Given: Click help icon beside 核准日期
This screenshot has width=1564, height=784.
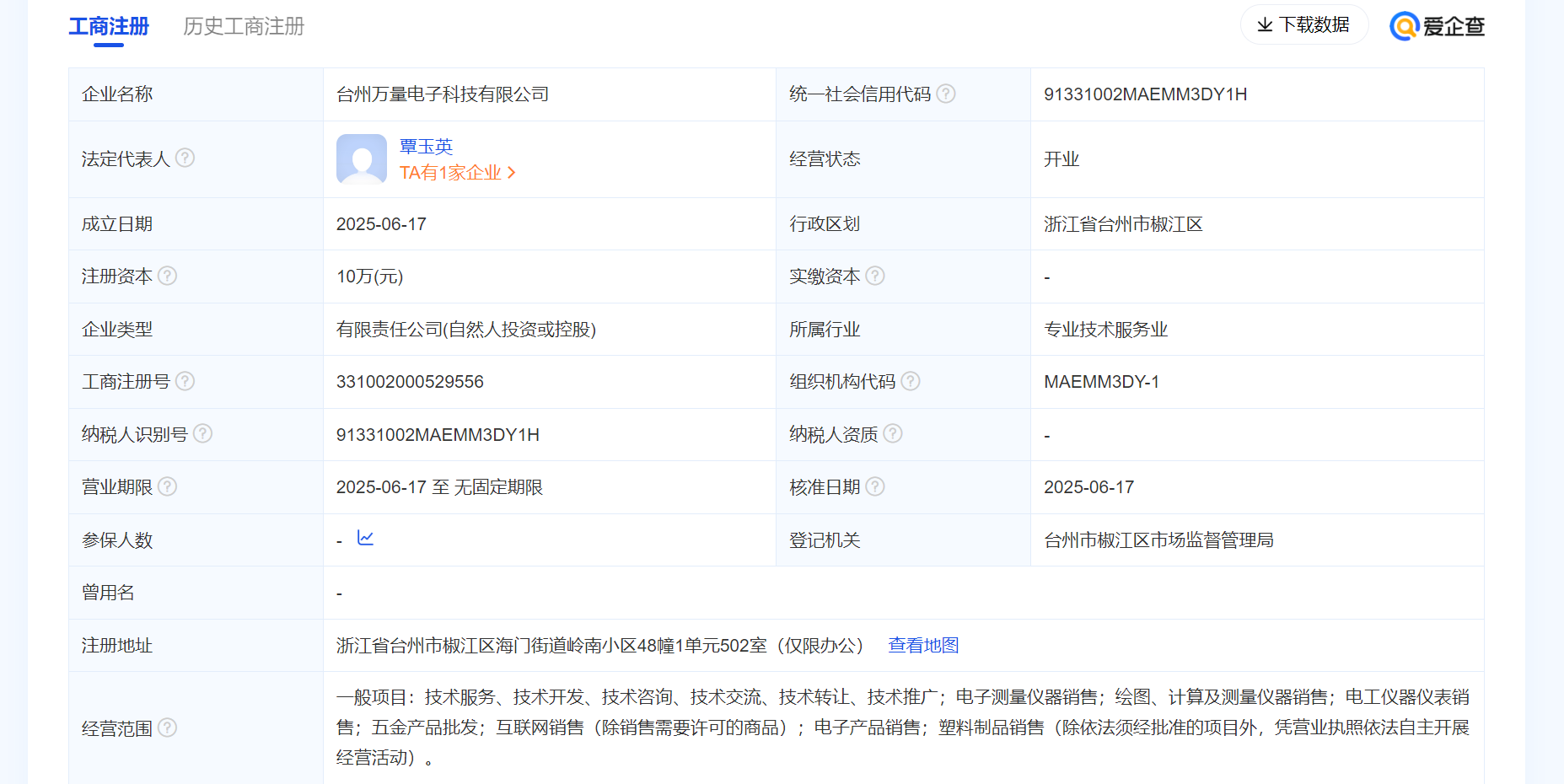Looking at the screenshot, I should (875, 486).
